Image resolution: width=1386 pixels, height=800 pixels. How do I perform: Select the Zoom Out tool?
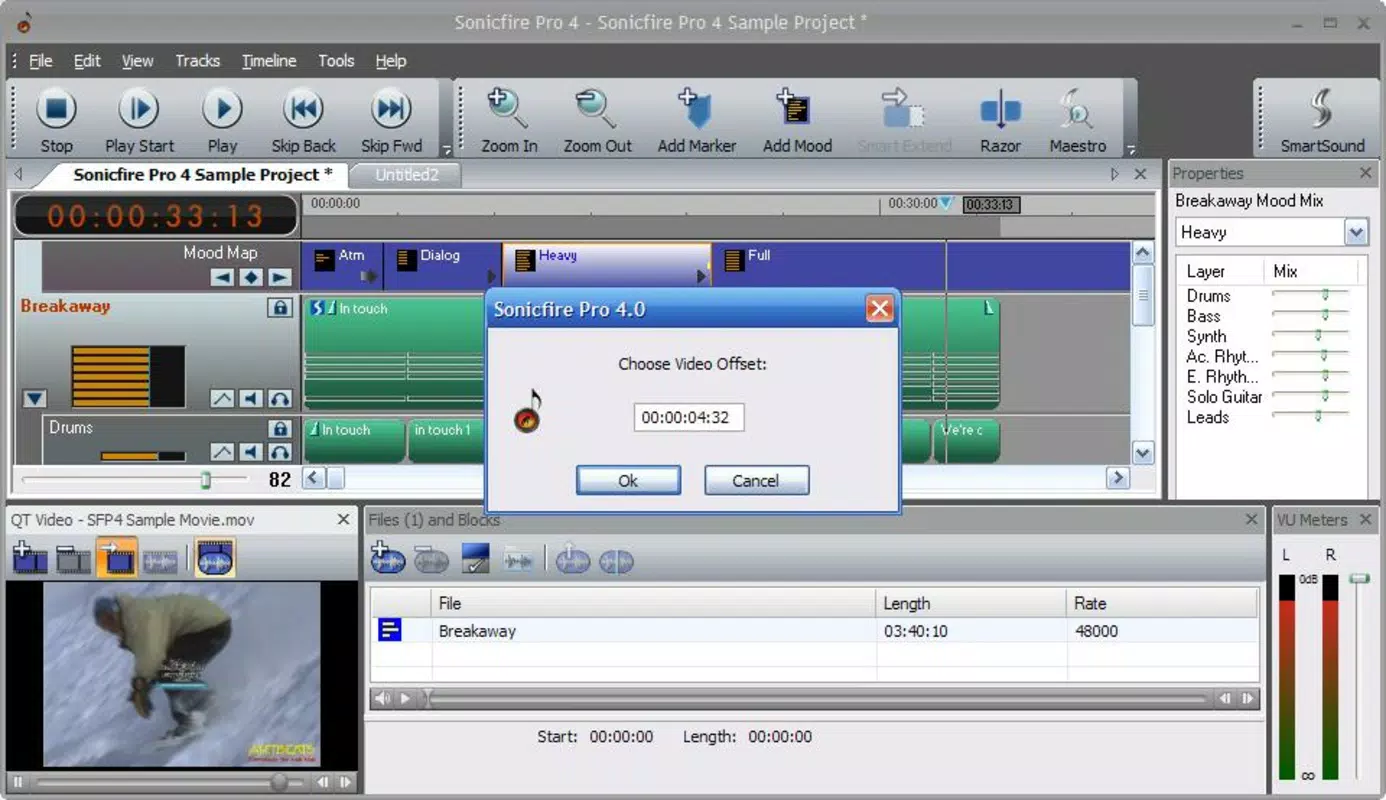[597, 119]
